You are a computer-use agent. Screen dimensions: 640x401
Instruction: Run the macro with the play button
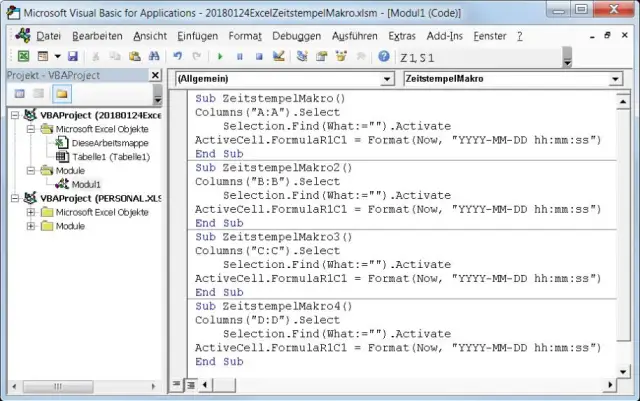220,57
